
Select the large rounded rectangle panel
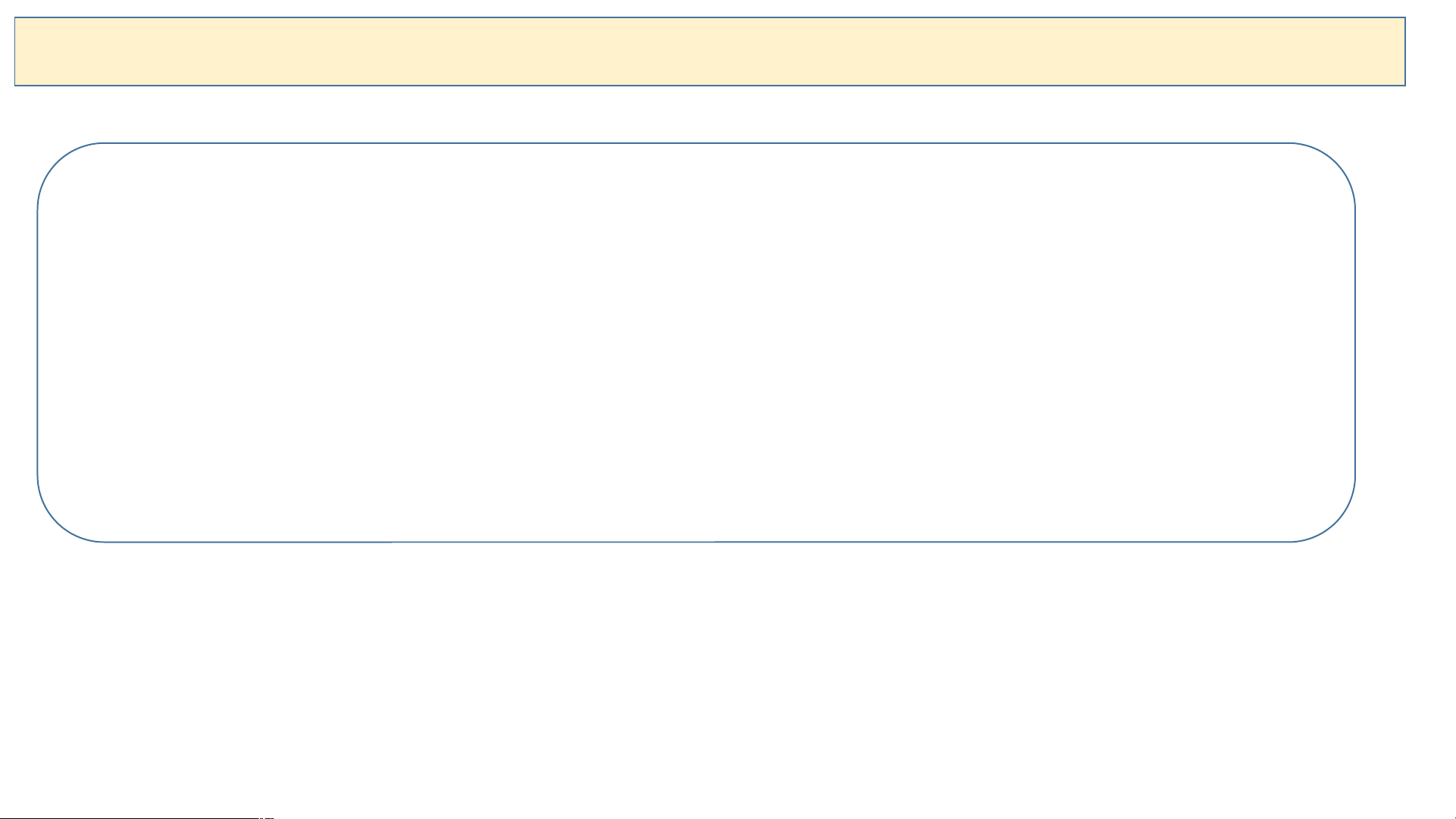tap(696, 342)
